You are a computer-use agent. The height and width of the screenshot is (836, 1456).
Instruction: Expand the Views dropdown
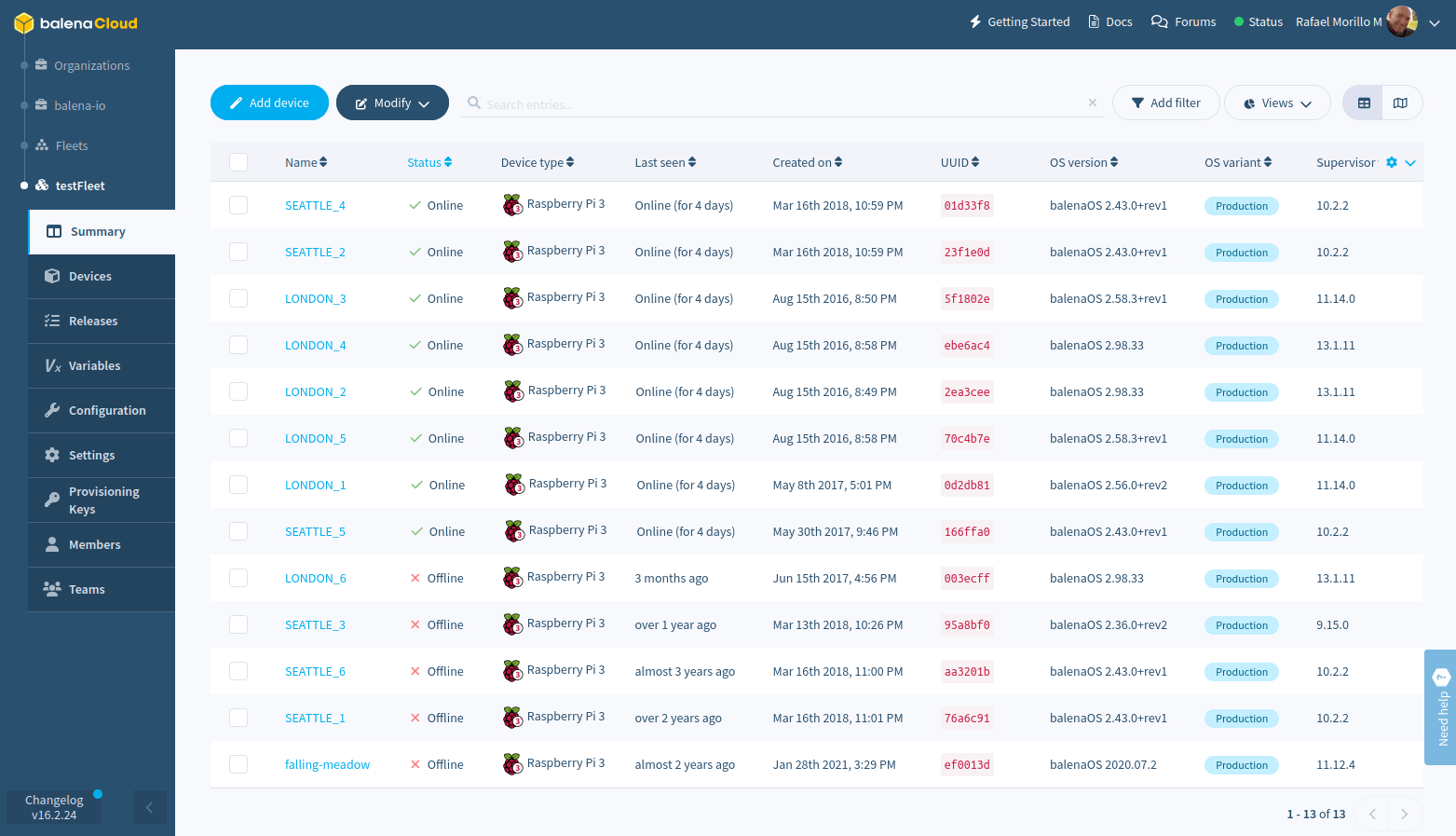pos(1277,103)
